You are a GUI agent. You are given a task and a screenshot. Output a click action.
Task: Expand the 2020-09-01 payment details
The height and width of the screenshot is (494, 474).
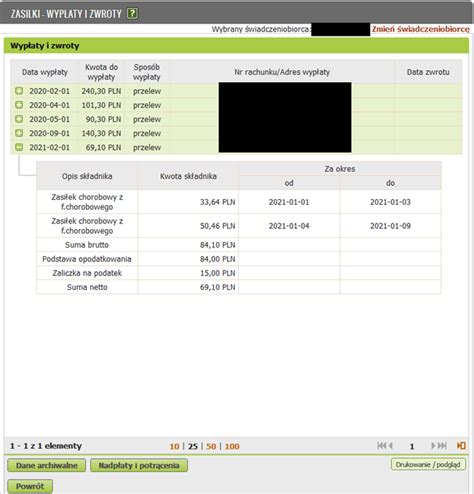pyautogui.click(x=19, y=133)
